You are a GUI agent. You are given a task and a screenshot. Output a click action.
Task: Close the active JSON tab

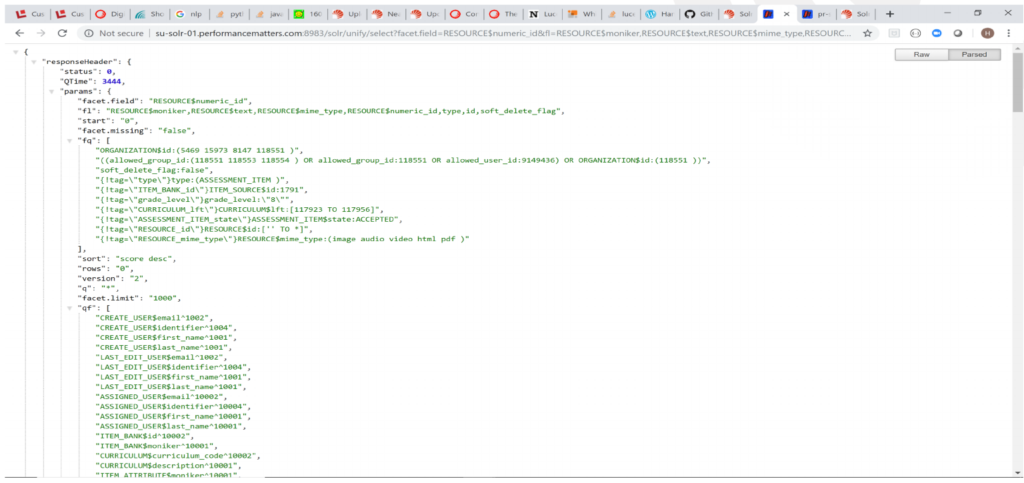[786, 14]
